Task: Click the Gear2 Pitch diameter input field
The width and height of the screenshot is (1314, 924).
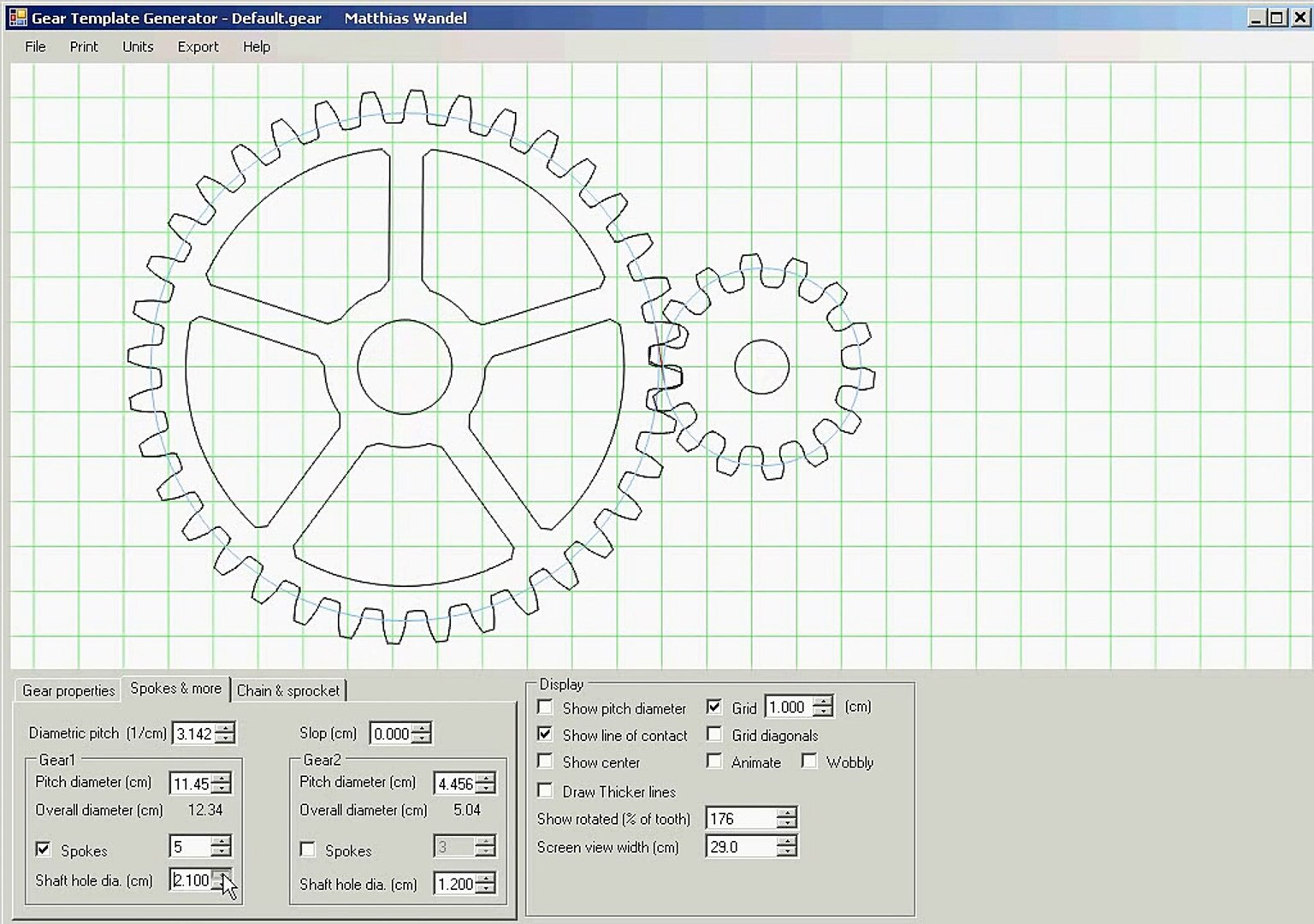Action: click(x=454, y=784)
